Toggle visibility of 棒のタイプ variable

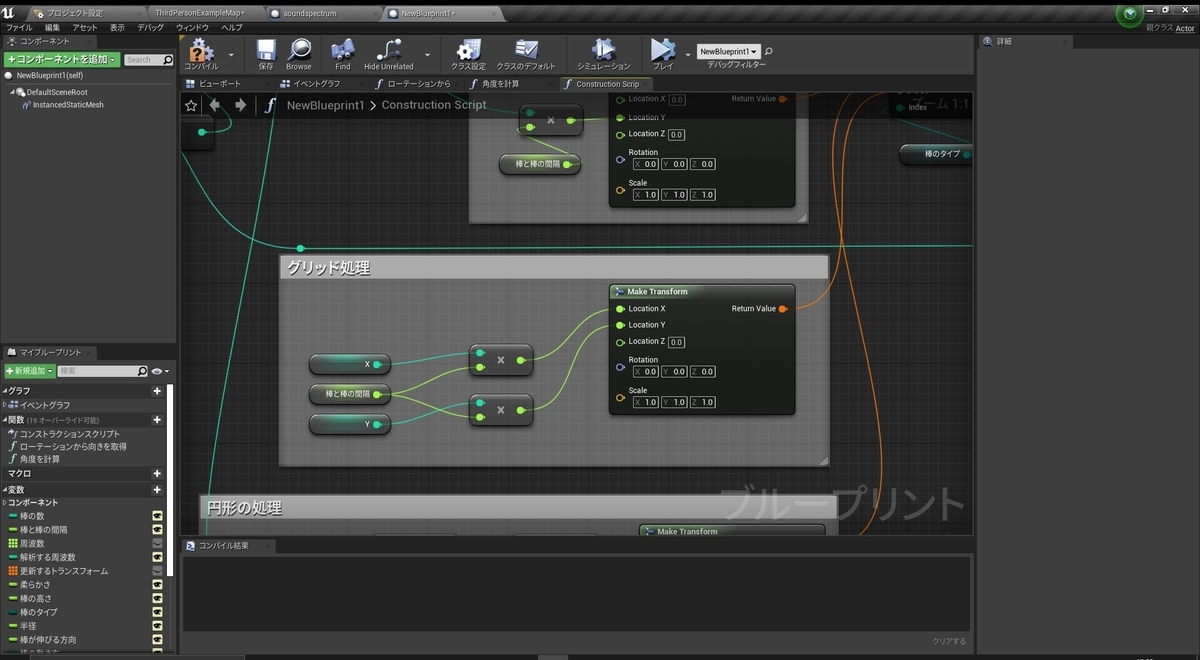tap(157, 612)
